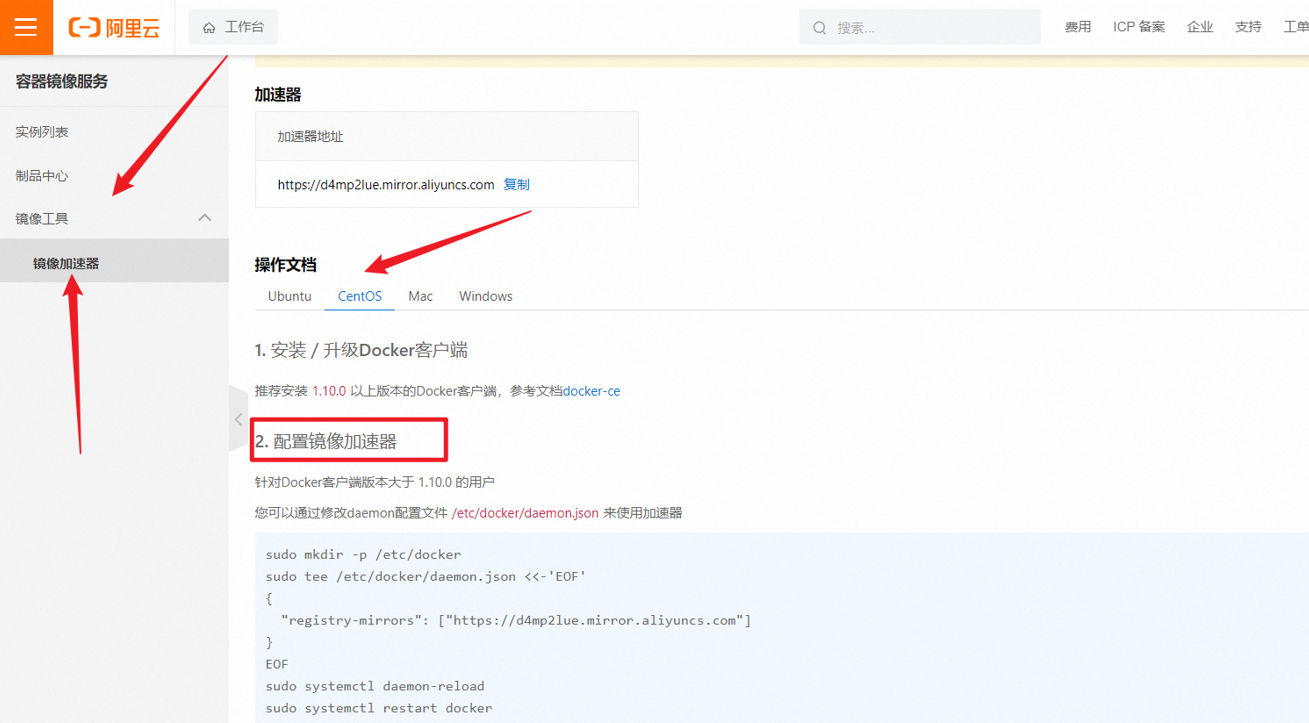
Task: Open the 企业 top menu
Action: (x=1200, y=27)
